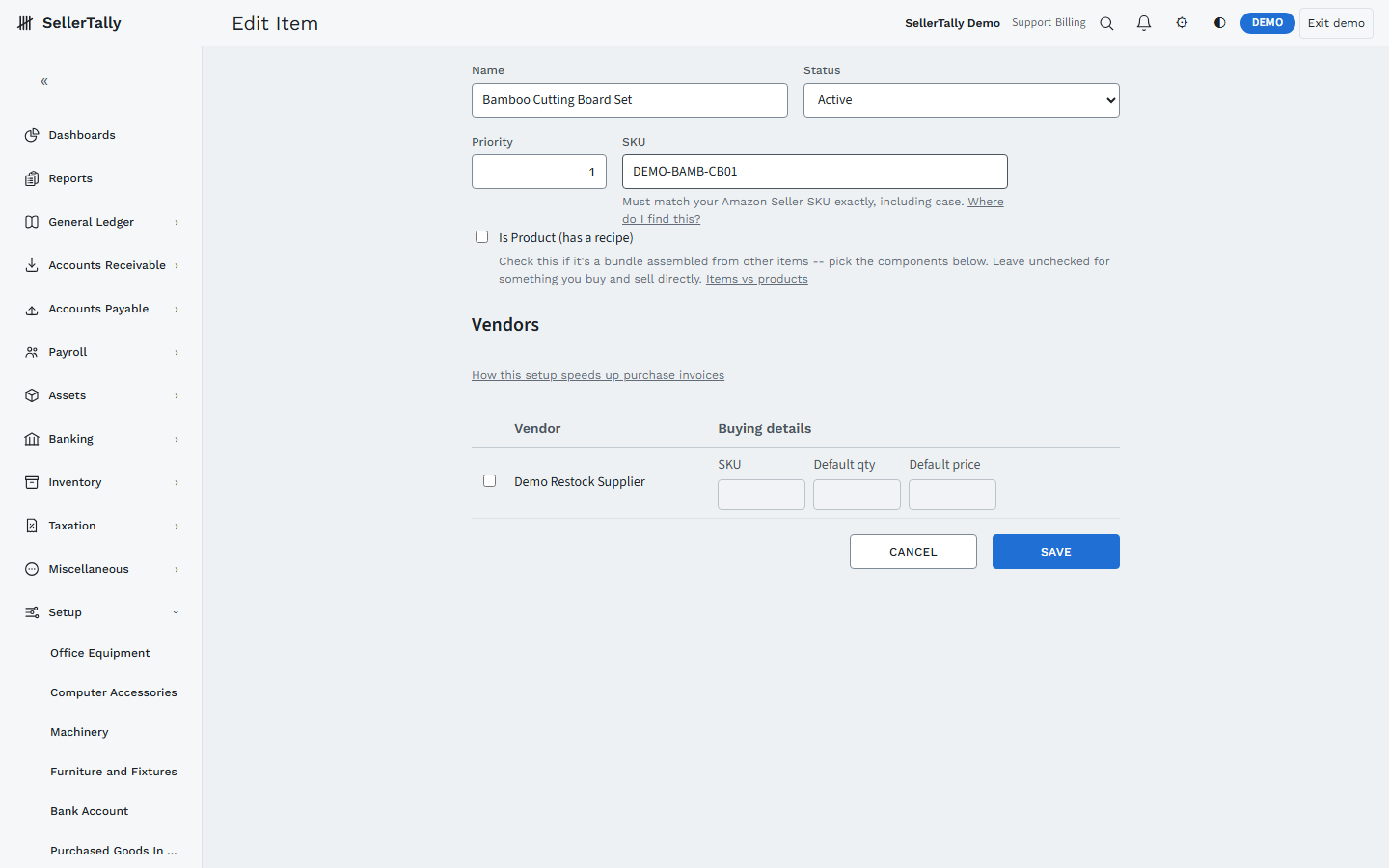Viewport: 1389px width, 868px height.
Task: Focus the Default qty field
Action: click(x=857, y=495)
